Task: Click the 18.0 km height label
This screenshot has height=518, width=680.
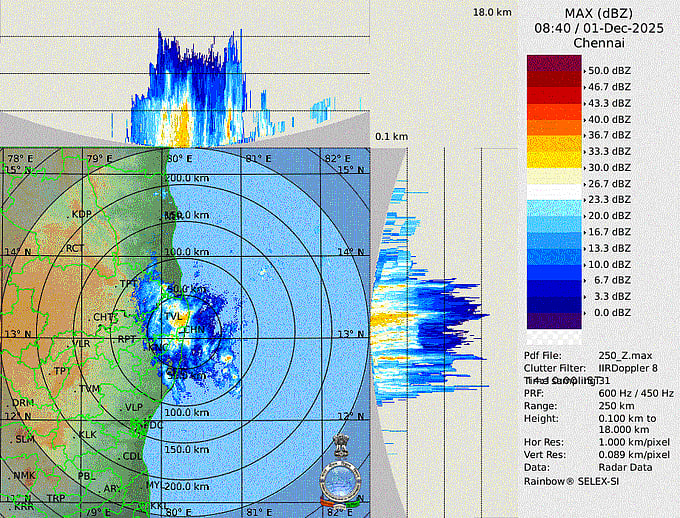Action: tap(492, 12)
